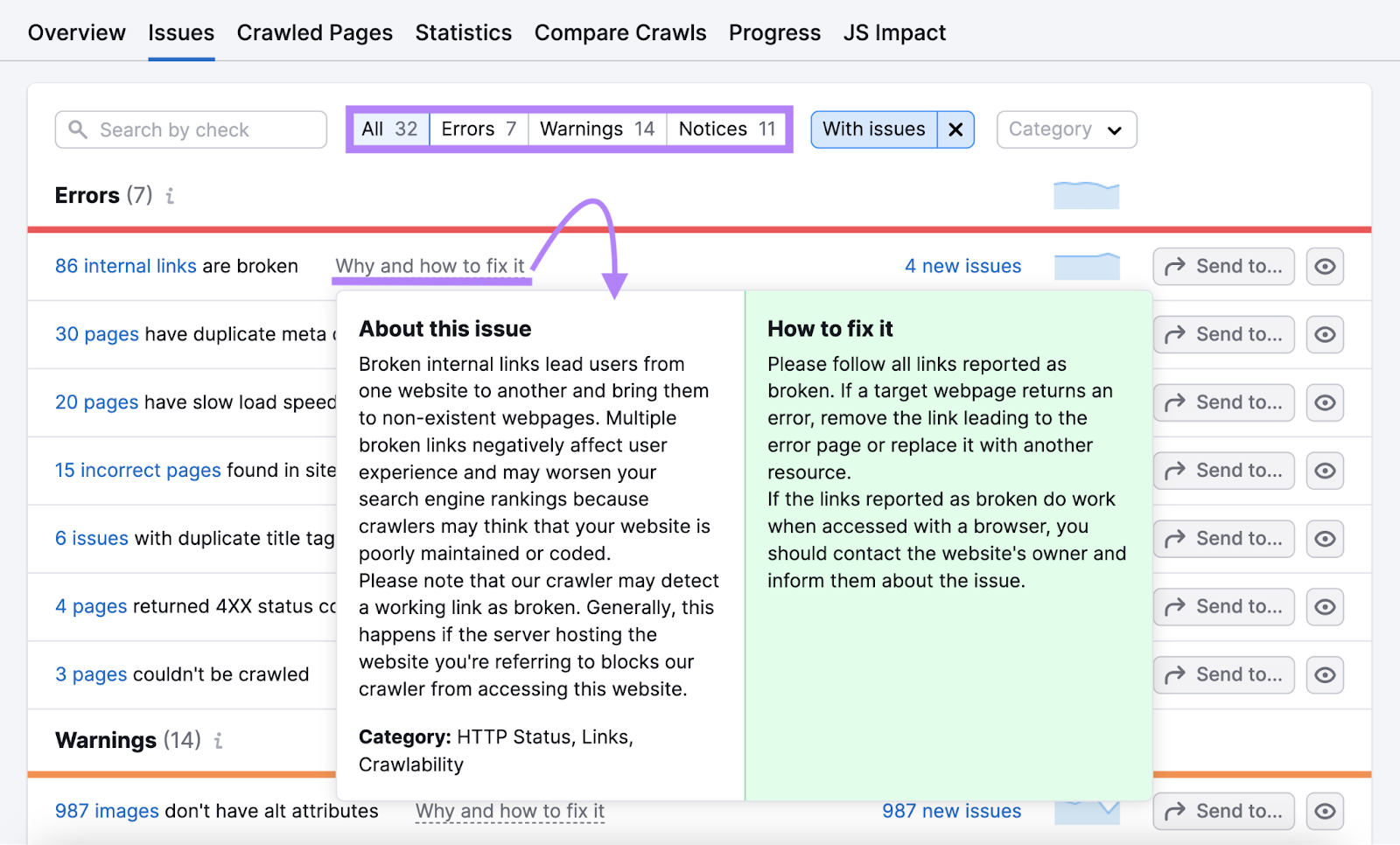Click Send to for duplicate title tag row

(1223, 539)
